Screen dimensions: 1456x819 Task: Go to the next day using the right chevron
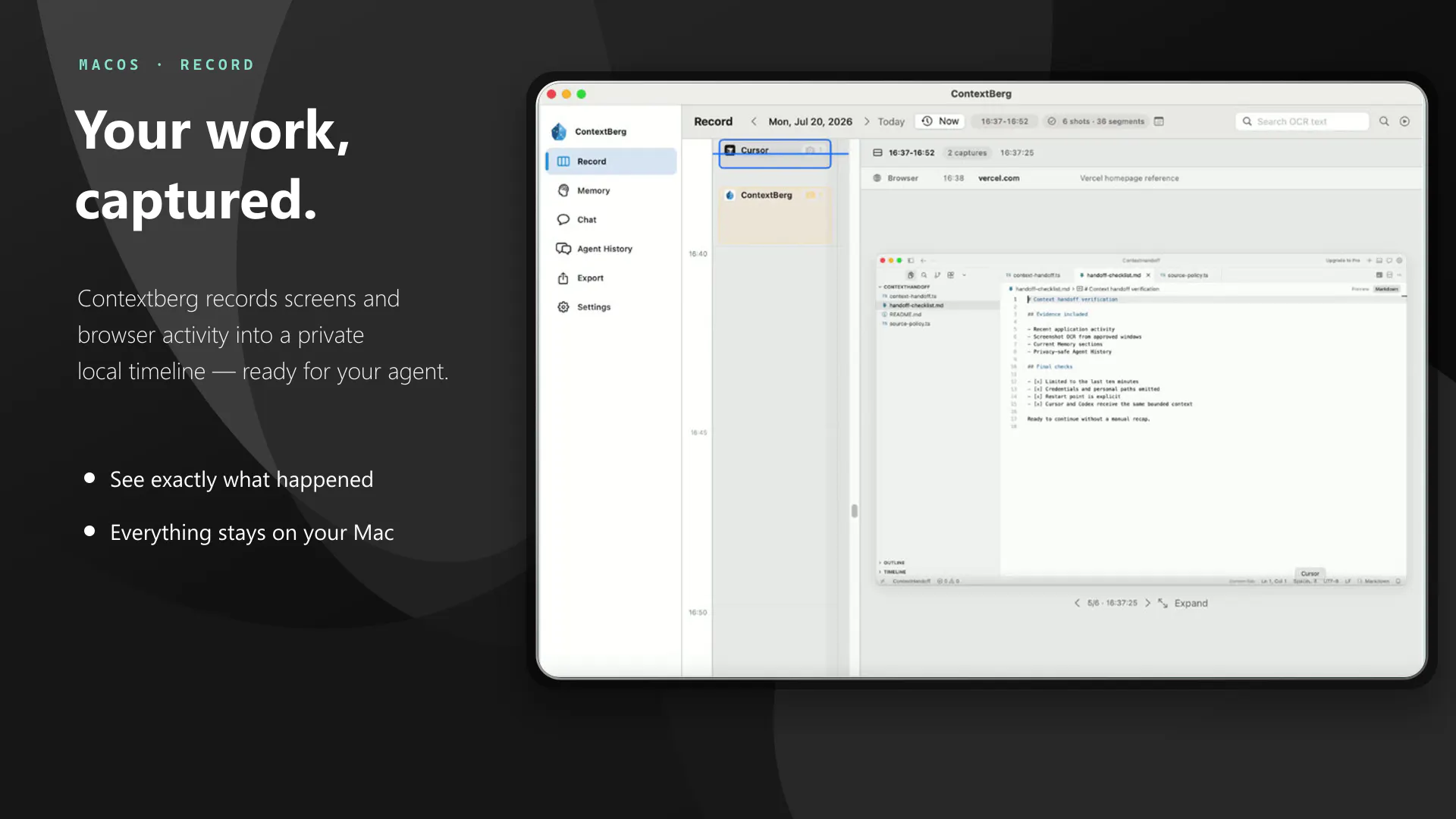[867, 121]
